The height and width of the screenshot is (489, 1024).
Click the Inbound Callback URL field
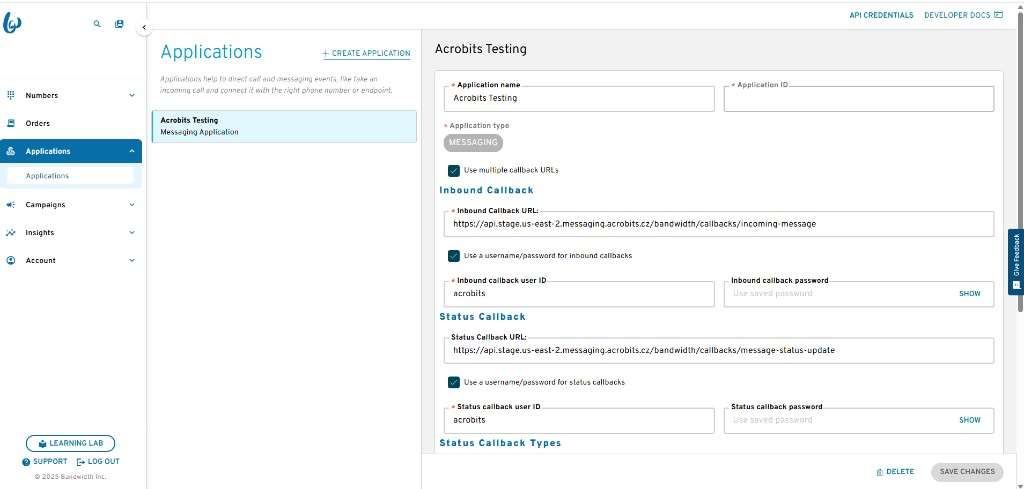click(719, 224)
